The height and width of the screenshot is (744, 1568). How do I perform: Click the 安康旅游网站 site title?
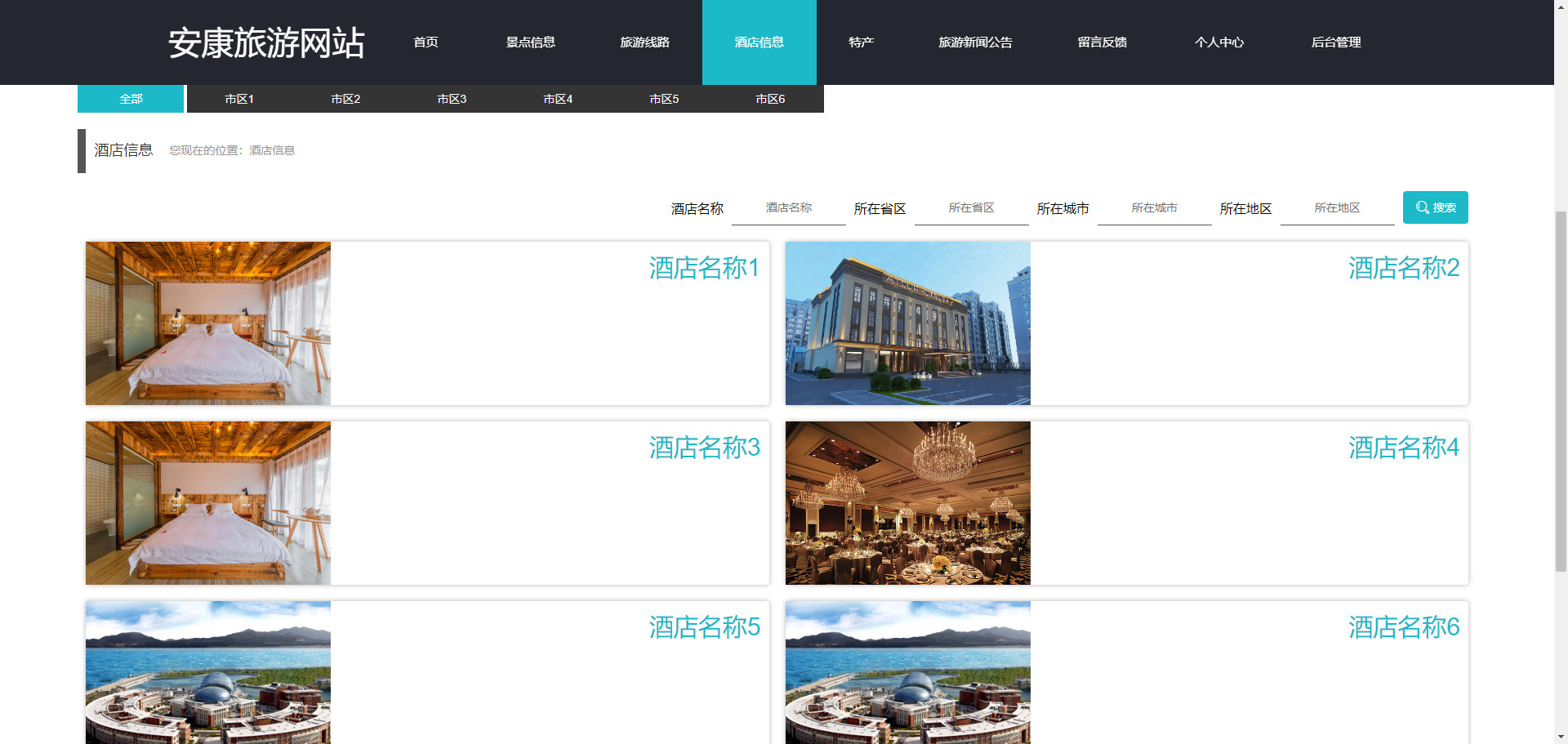266,42
